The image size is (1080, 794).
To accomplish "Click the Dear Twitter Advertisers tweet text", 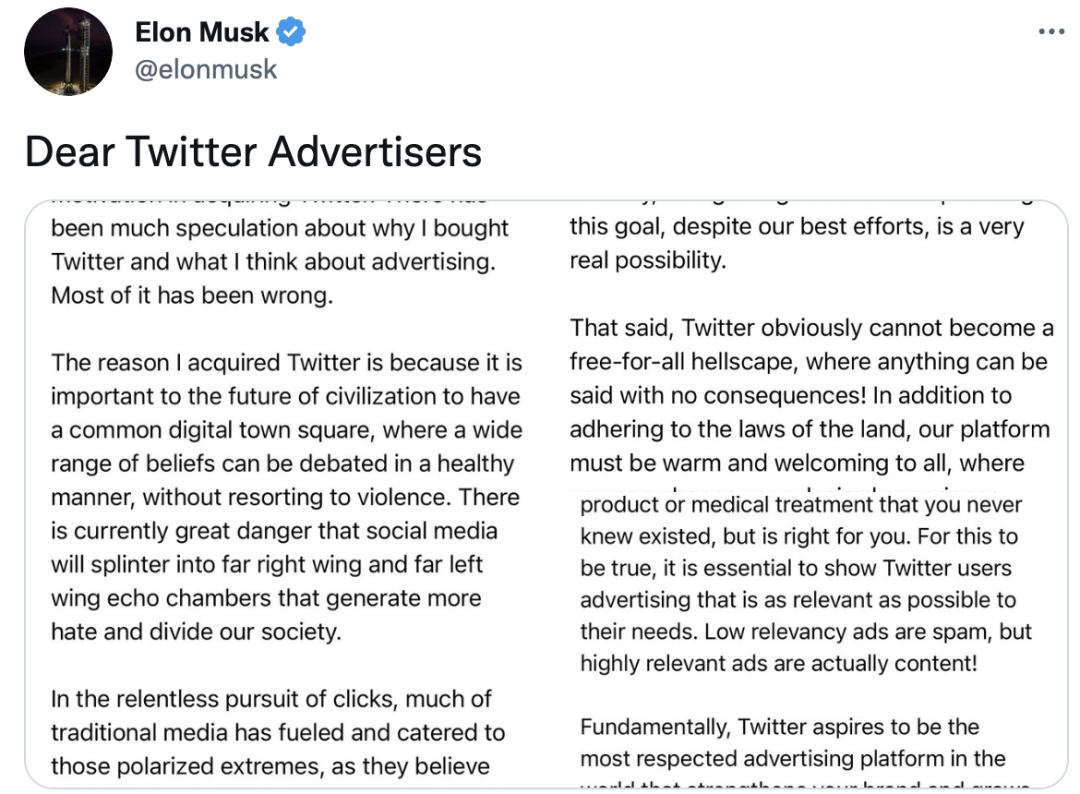I will [253, 152].
